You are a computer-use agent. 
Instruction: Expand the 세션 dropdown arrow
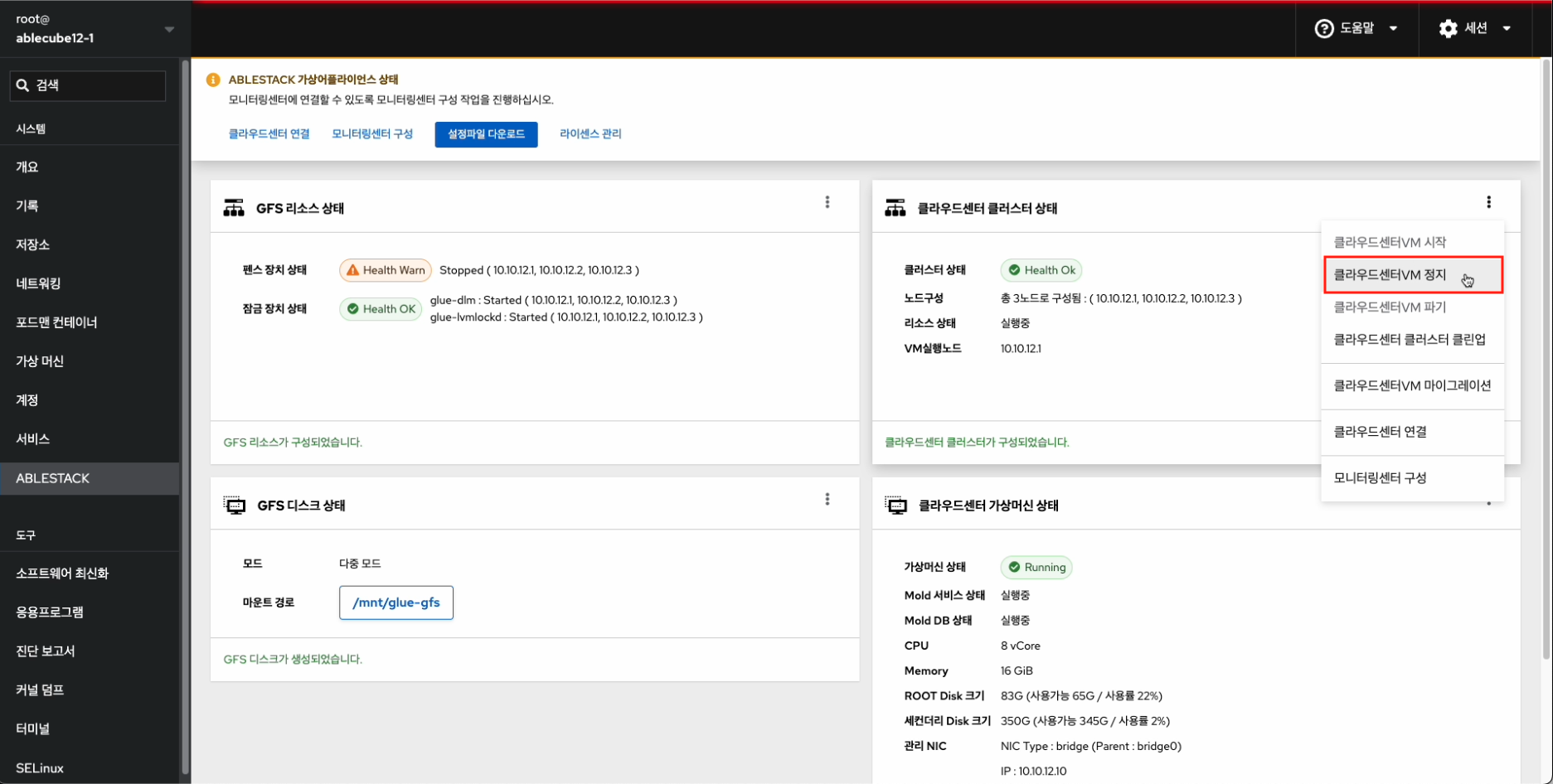pyautogui.click(x=1507, y=28)
